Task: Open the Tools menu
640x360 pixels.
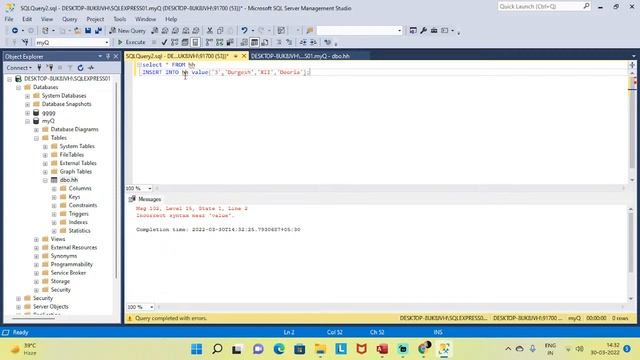Action: tap(120, 19)
